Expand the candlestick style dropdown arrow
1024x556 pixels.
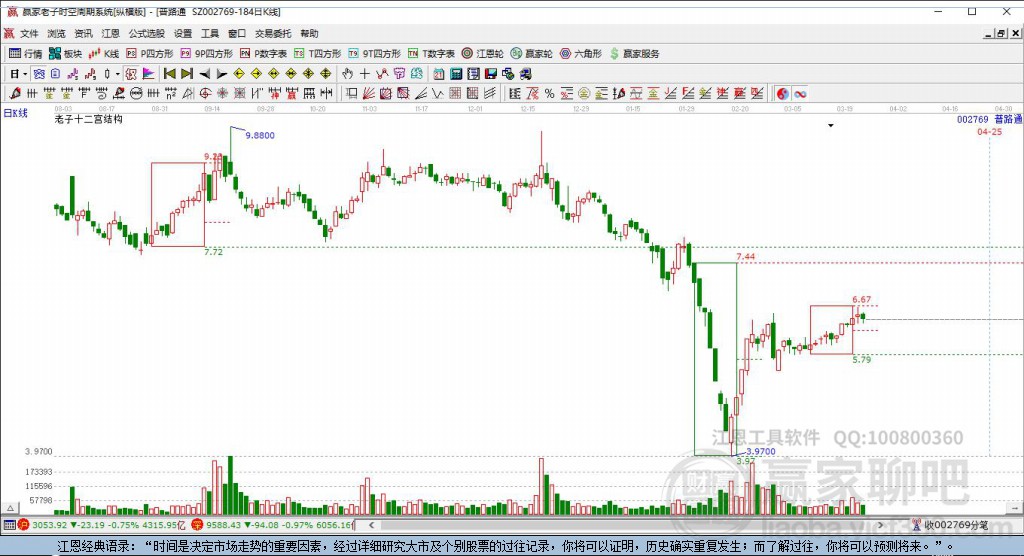(118, 74)
